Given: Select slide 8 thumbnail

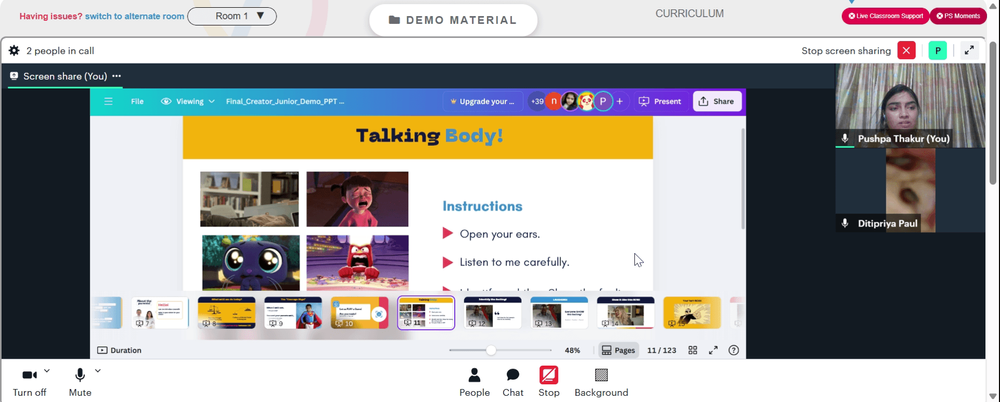Looking at the screenshot, I should click(x=226, y=313).
